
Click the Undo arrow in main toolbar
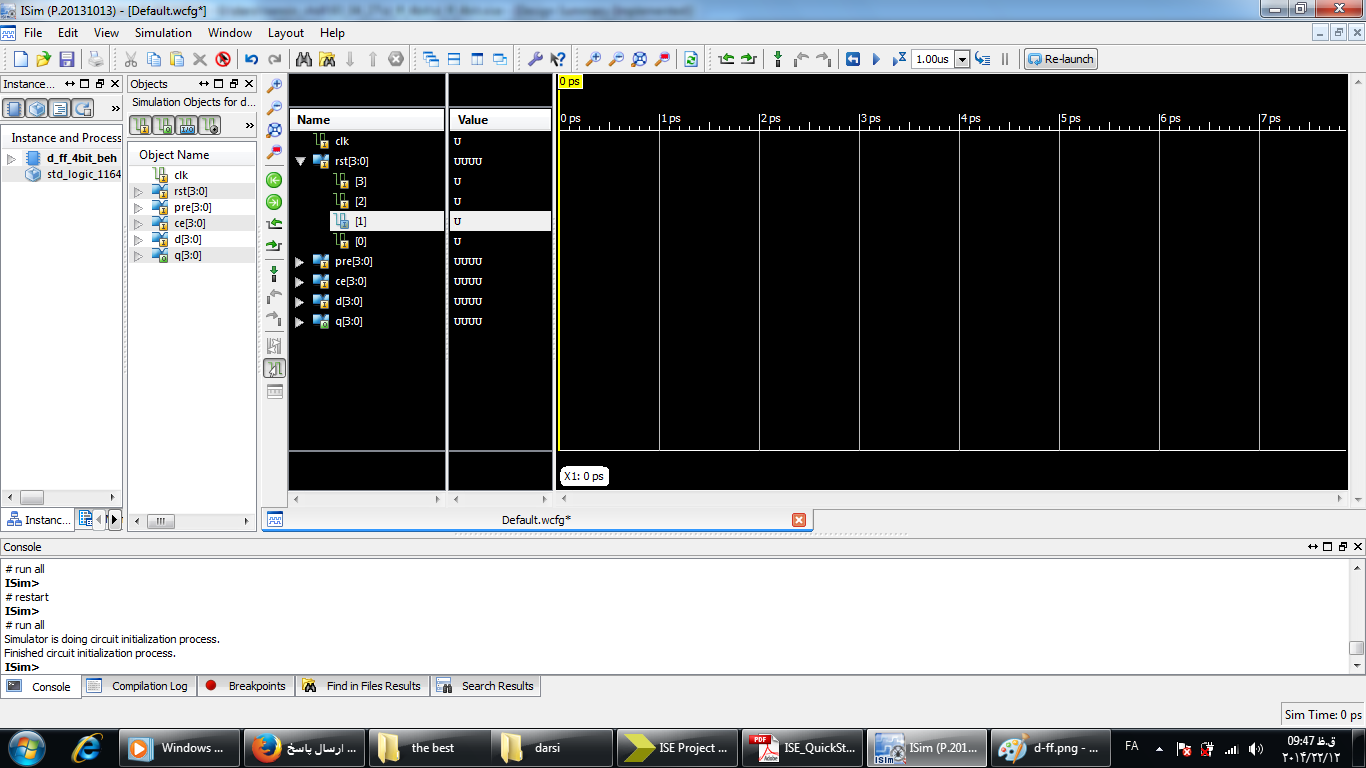tap(251, 59)
